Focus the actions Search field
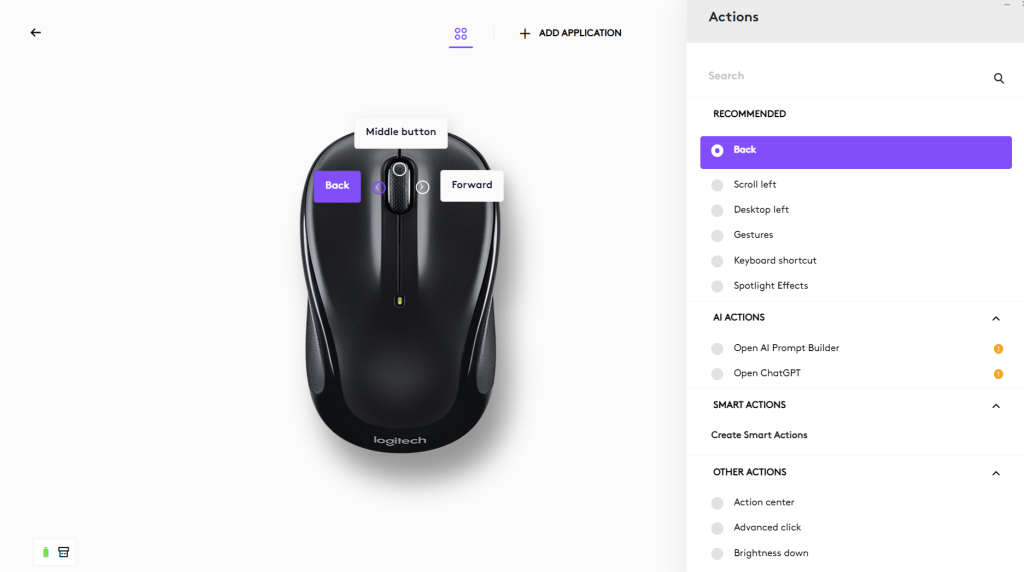The image size is (1024, 572). pyautogui.click(x=846, y=76)
